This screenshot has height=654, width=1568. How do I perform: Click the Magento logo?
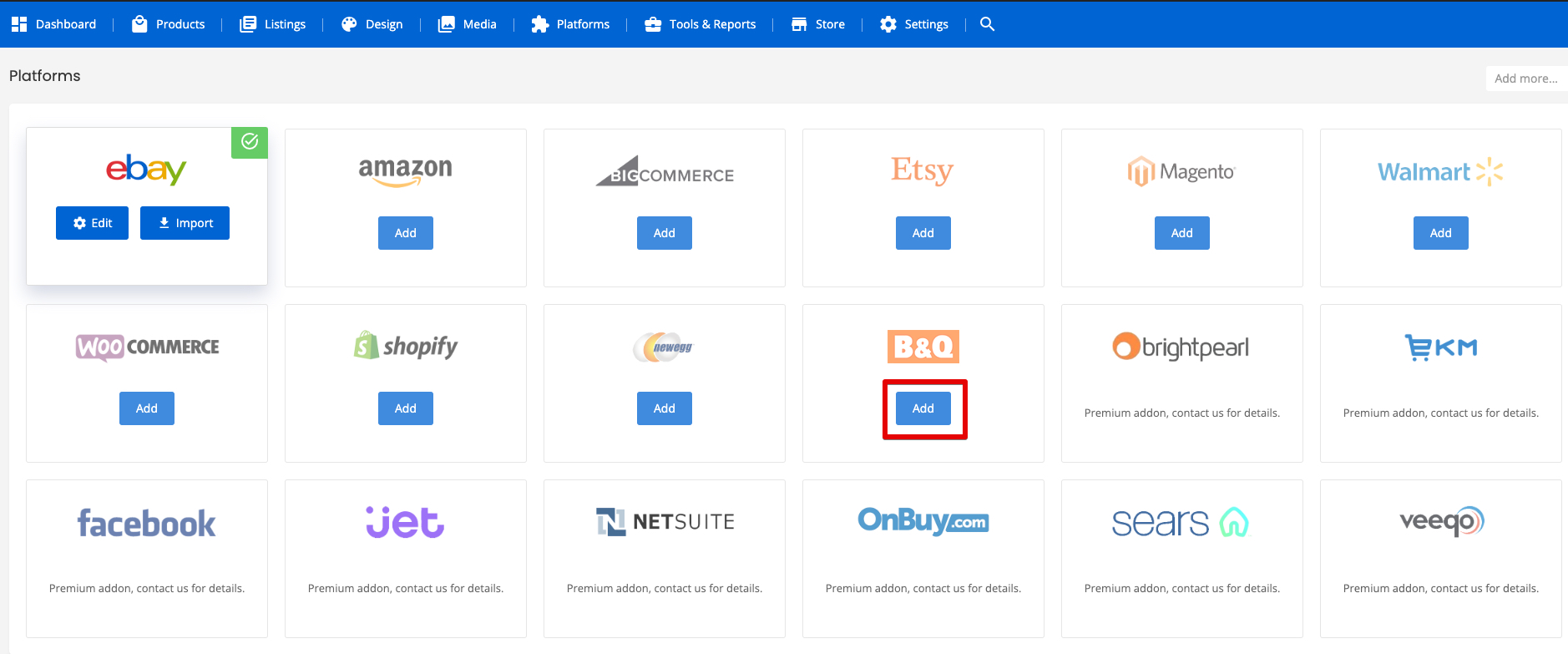coord(1181,172)
